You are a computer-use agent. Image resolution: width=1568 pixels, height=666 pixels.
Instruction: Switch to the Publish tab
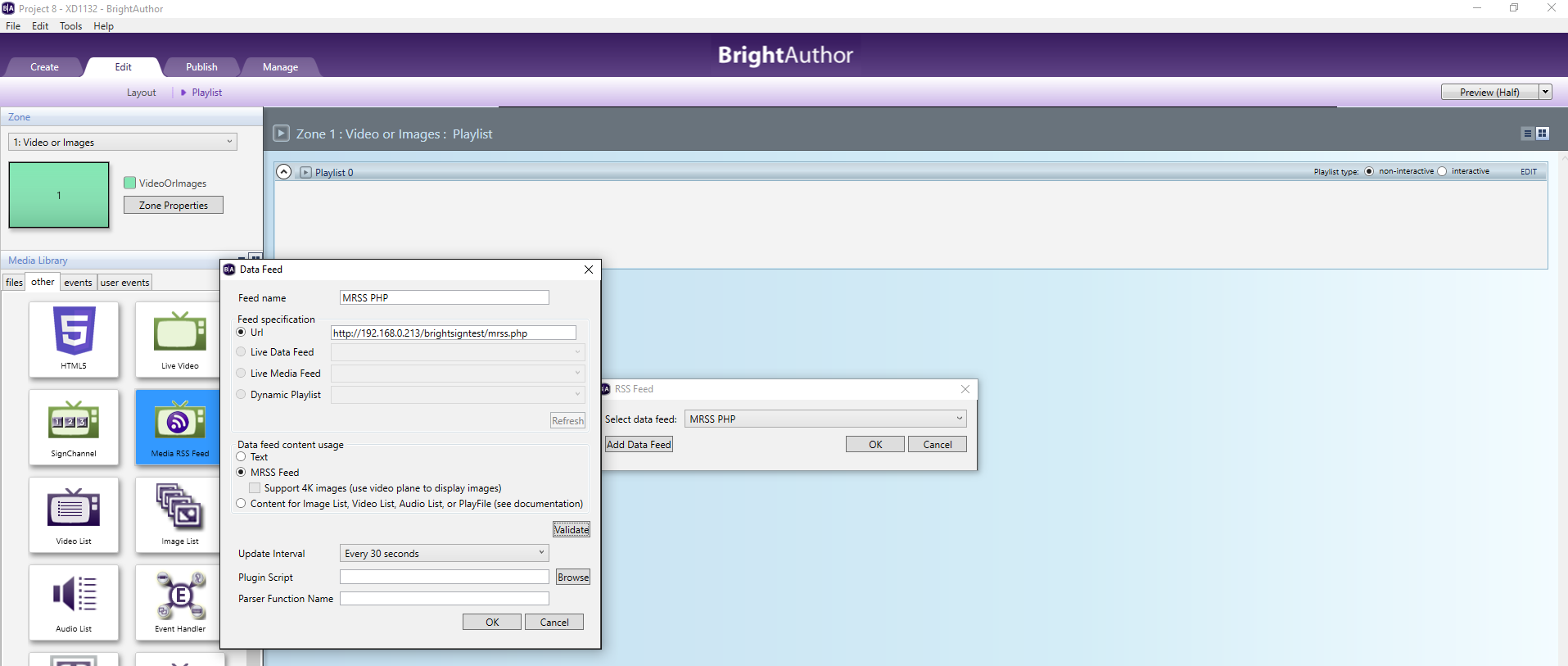201,67
